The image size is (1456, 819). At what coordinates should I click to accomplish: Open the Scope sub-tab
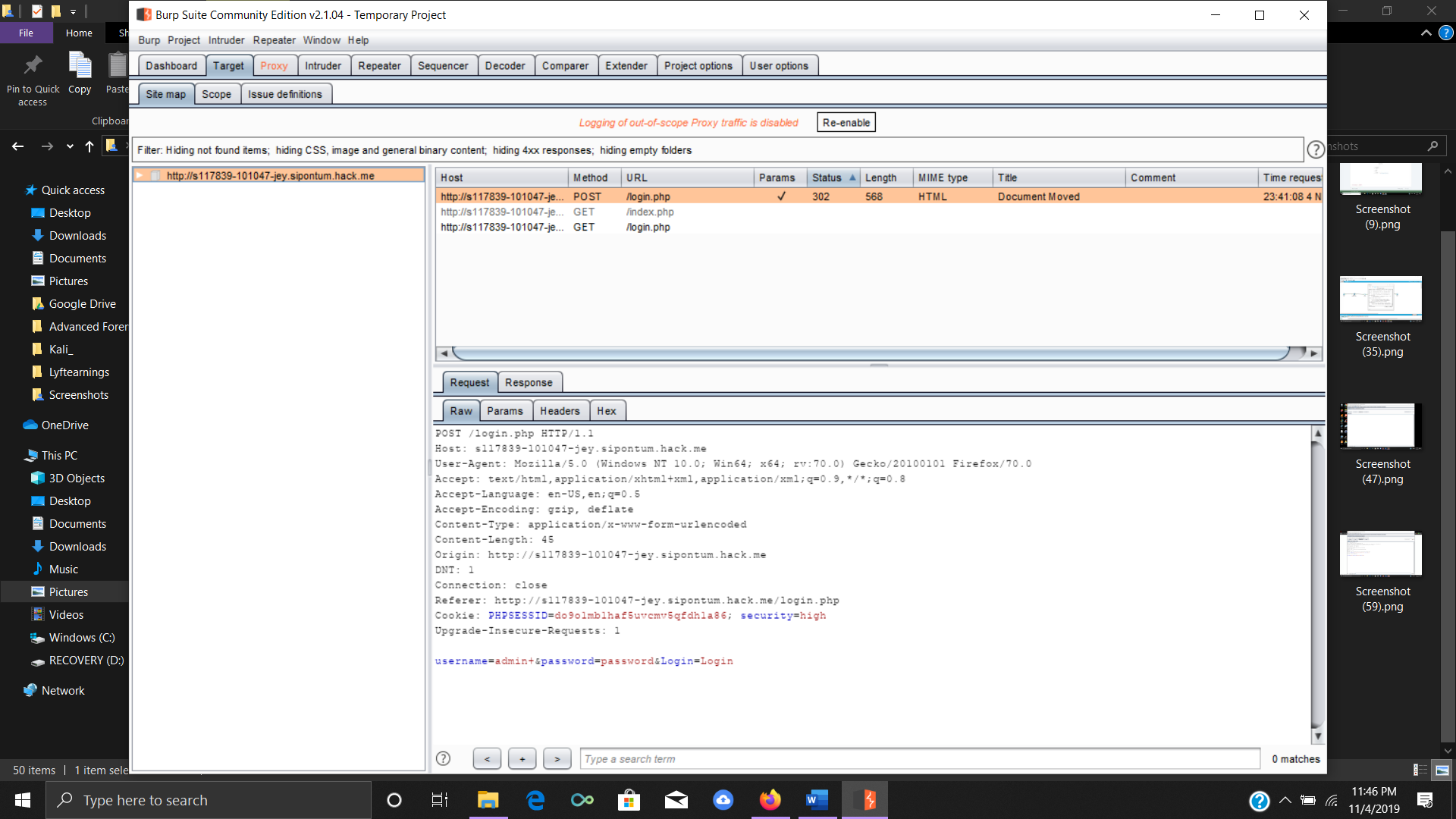pos(216,94)
